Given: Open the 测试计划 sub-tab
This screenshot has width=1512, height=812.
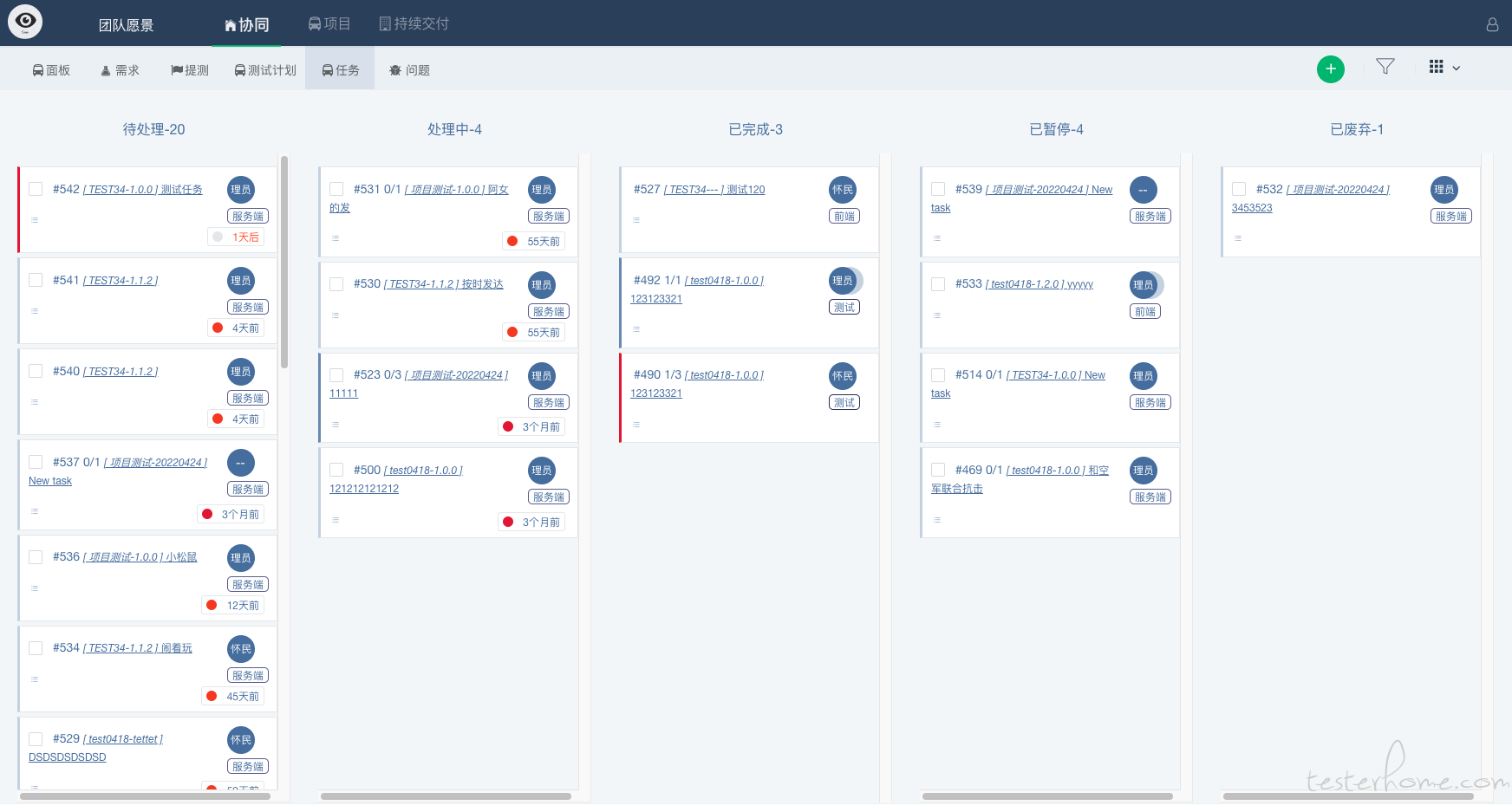Looking at the screenshot, I should click(x=265, y=70).
